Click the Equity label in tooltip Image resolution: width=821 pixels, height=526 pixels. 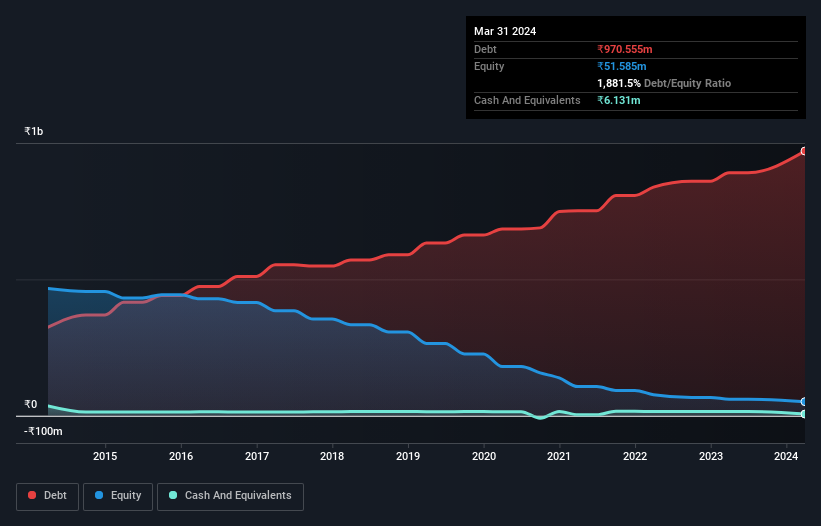tap(489, 66)
